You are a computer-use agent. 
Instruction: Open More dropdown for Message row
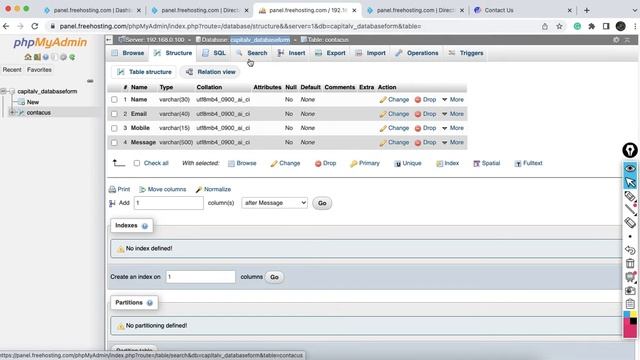click(453, 142)
